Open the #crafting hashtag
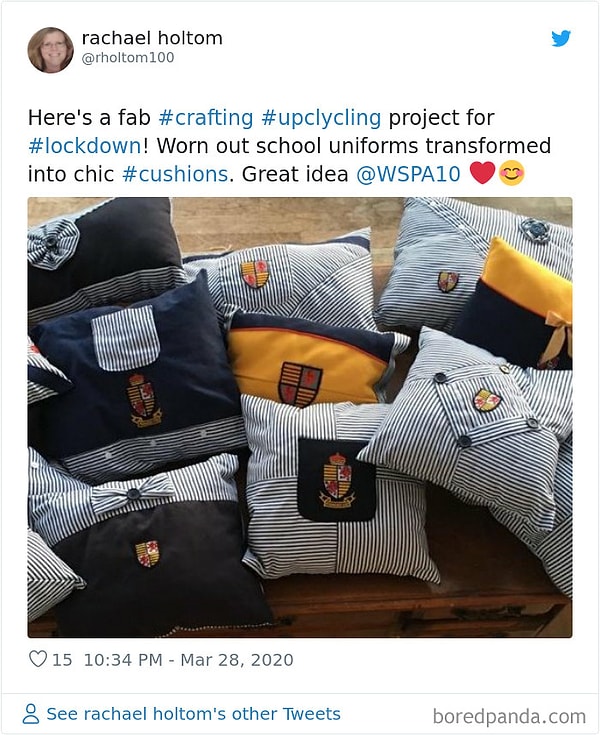Viewport: 600px width, 735px height. [x=206, y=117]
